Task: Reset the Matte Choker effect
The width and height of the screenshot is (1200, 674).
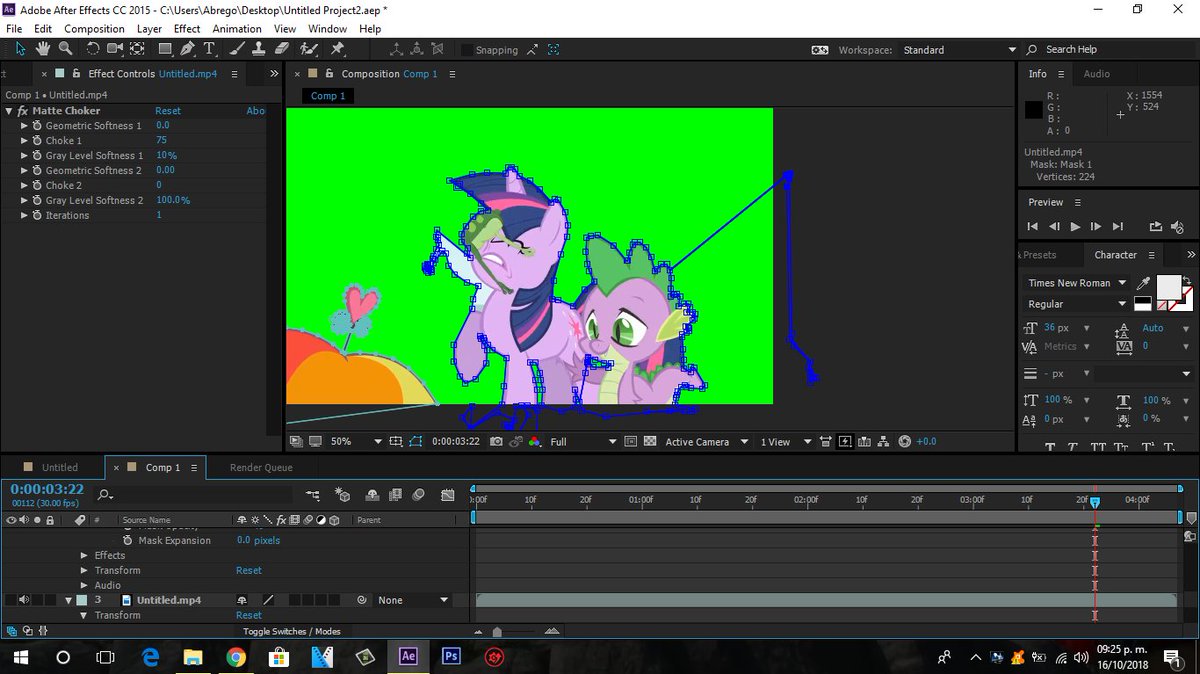Action: click(168, 111)
